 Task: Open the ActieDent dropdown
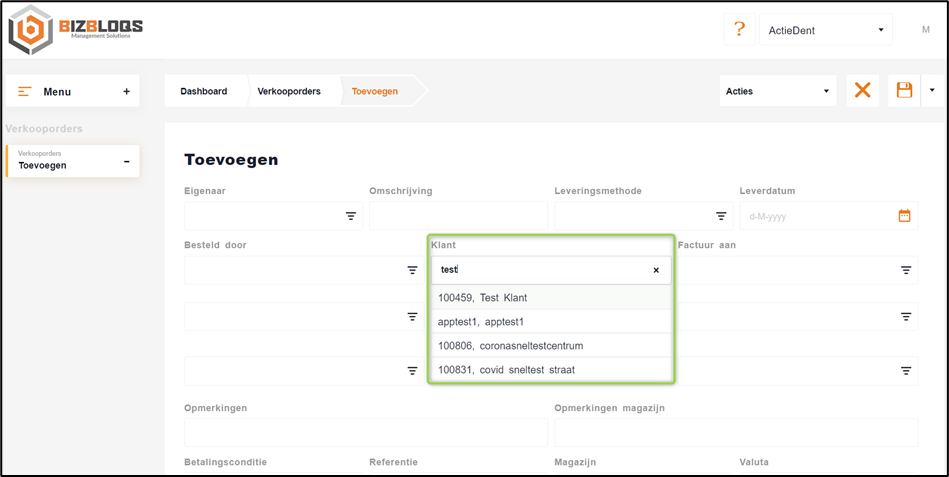point(825,30)
